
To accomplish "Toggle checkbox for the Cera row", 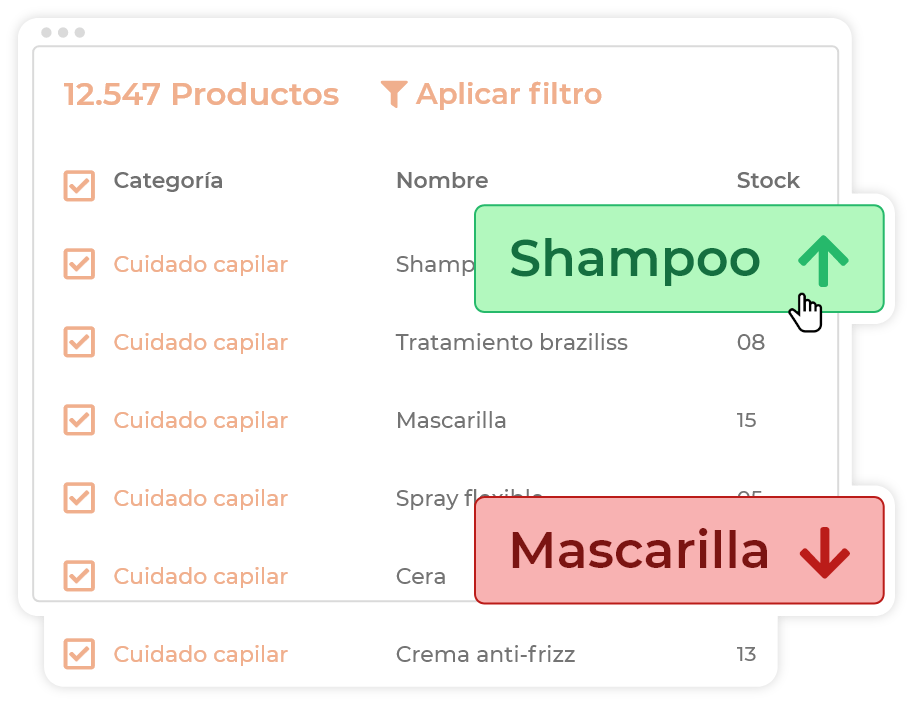I will 79,576.
